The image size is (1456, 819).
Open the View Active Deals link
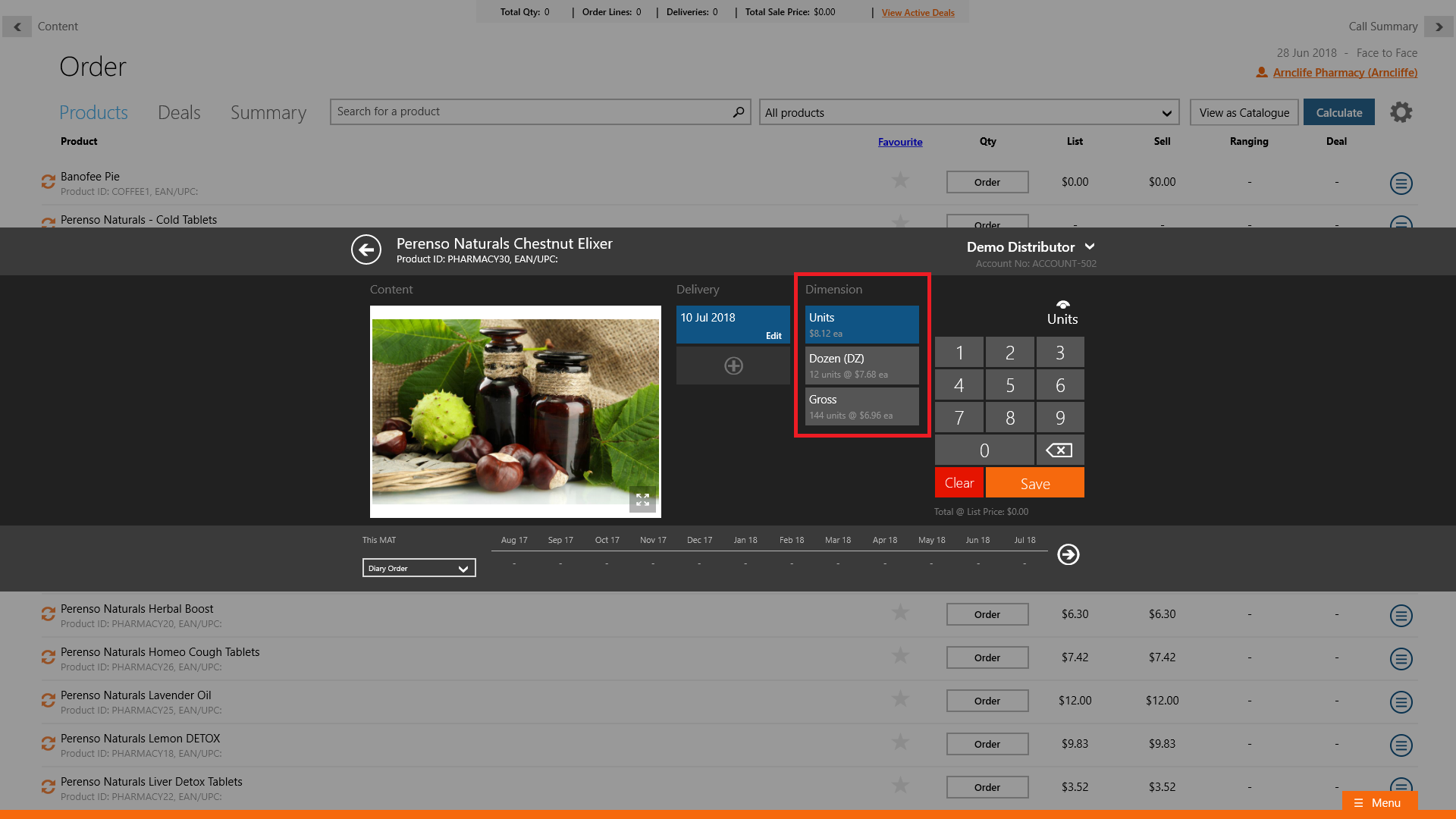[x=918, y=13]
